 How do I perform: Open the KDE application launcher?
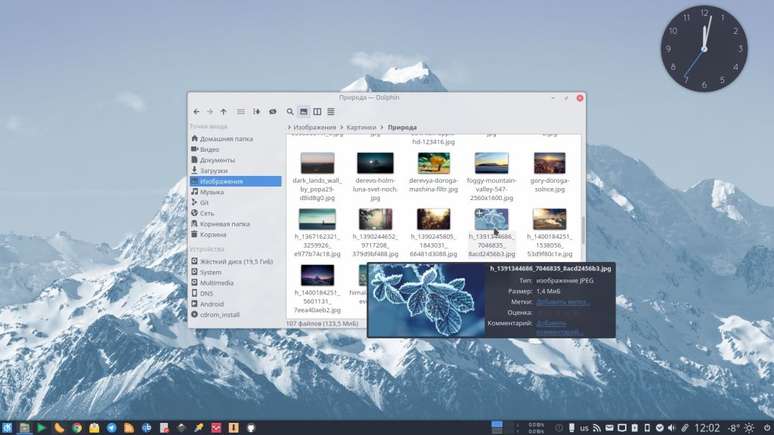[8, 427]
